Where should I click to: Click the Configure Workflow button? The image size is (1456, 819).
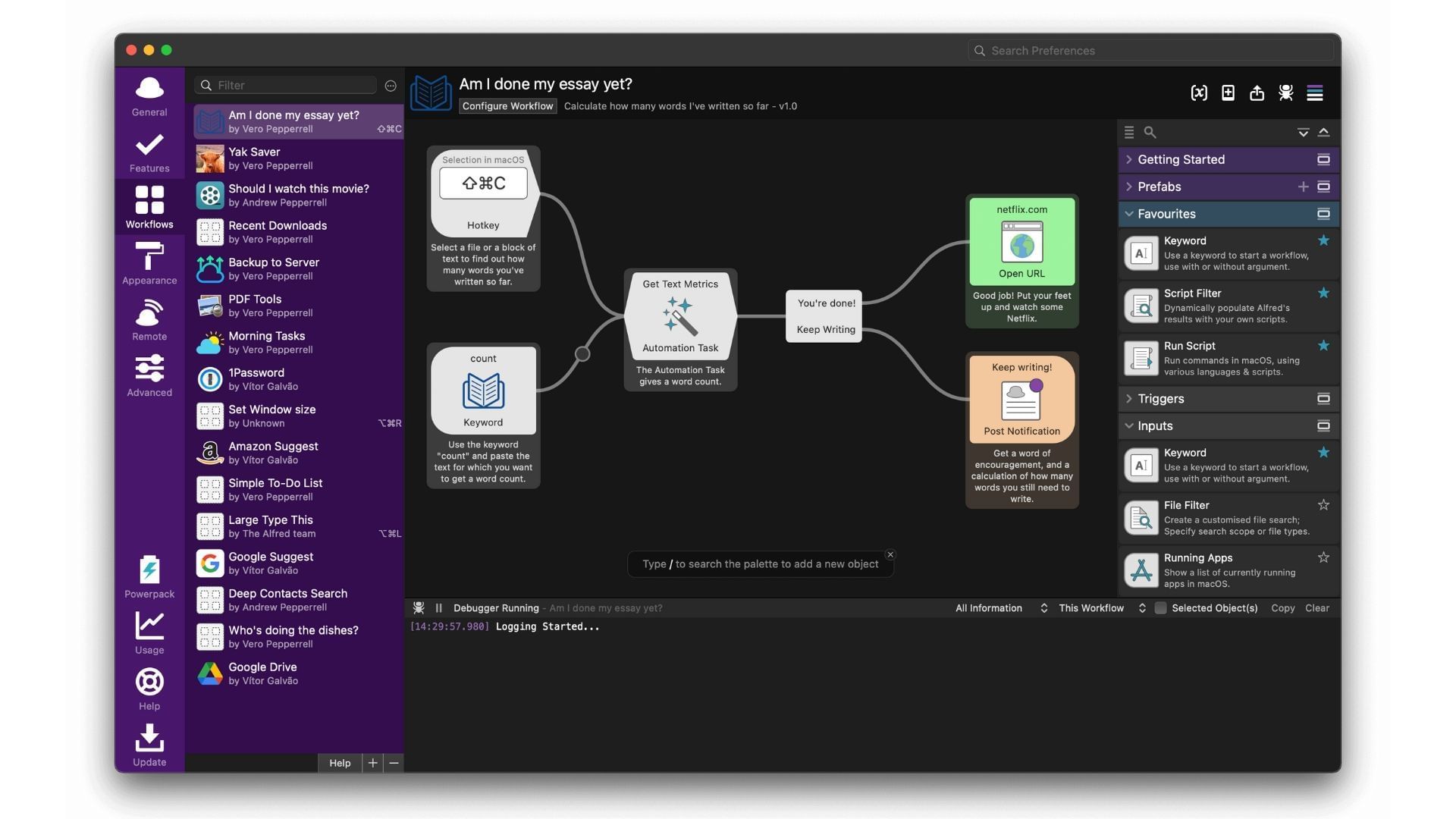coord(507,106)
